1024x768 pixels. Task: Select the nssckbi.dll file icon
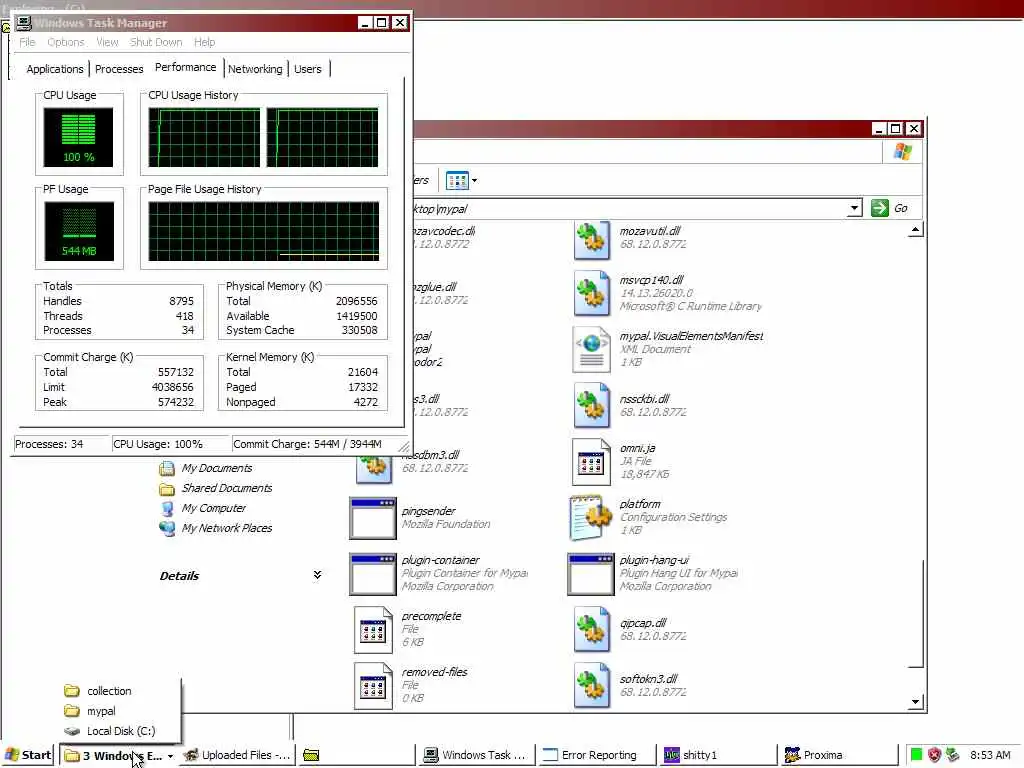point(592,406)
